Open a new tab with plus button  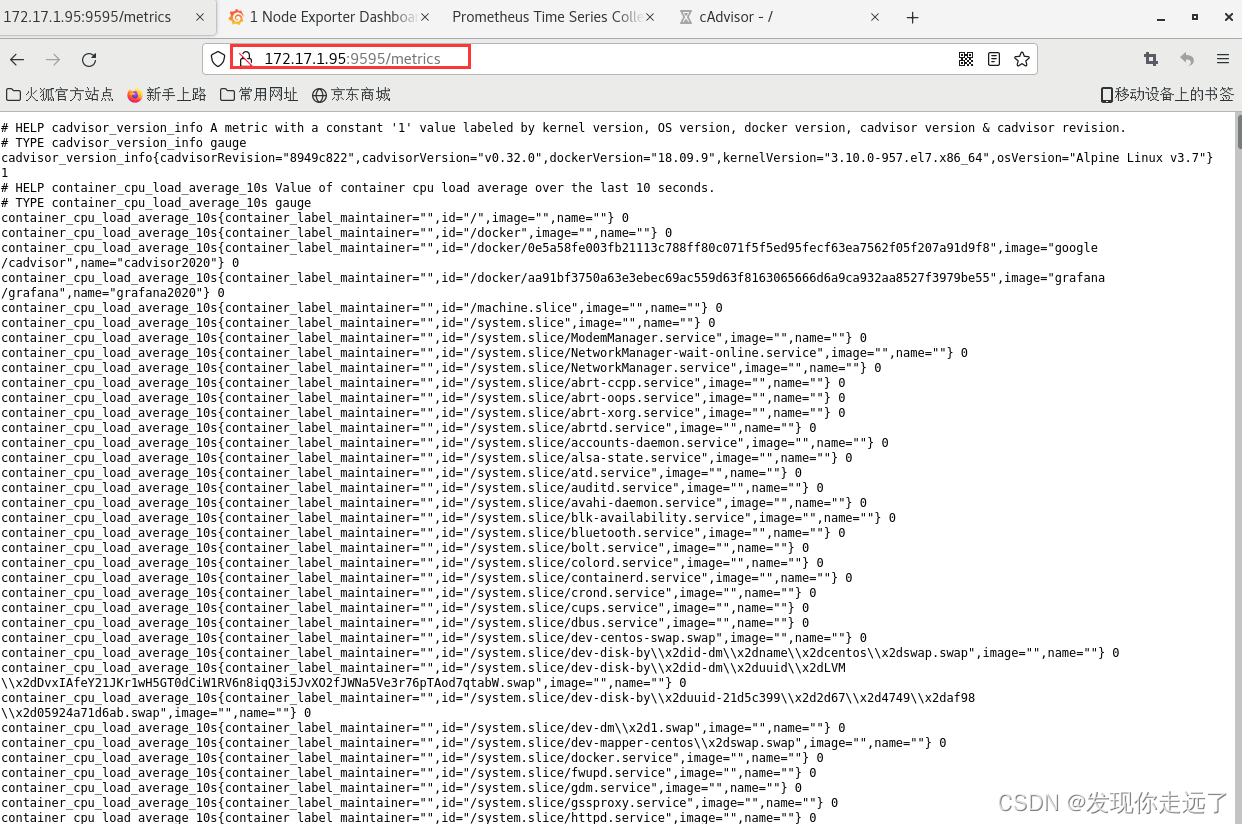[x=912, y=17]
